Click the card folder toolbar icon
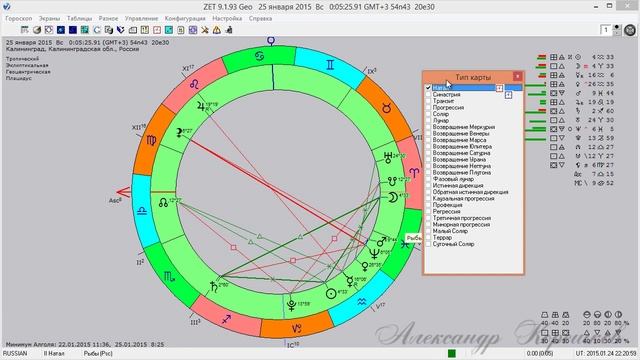The image size is (640, 360). pyautogui.click(x=133, y=30)
